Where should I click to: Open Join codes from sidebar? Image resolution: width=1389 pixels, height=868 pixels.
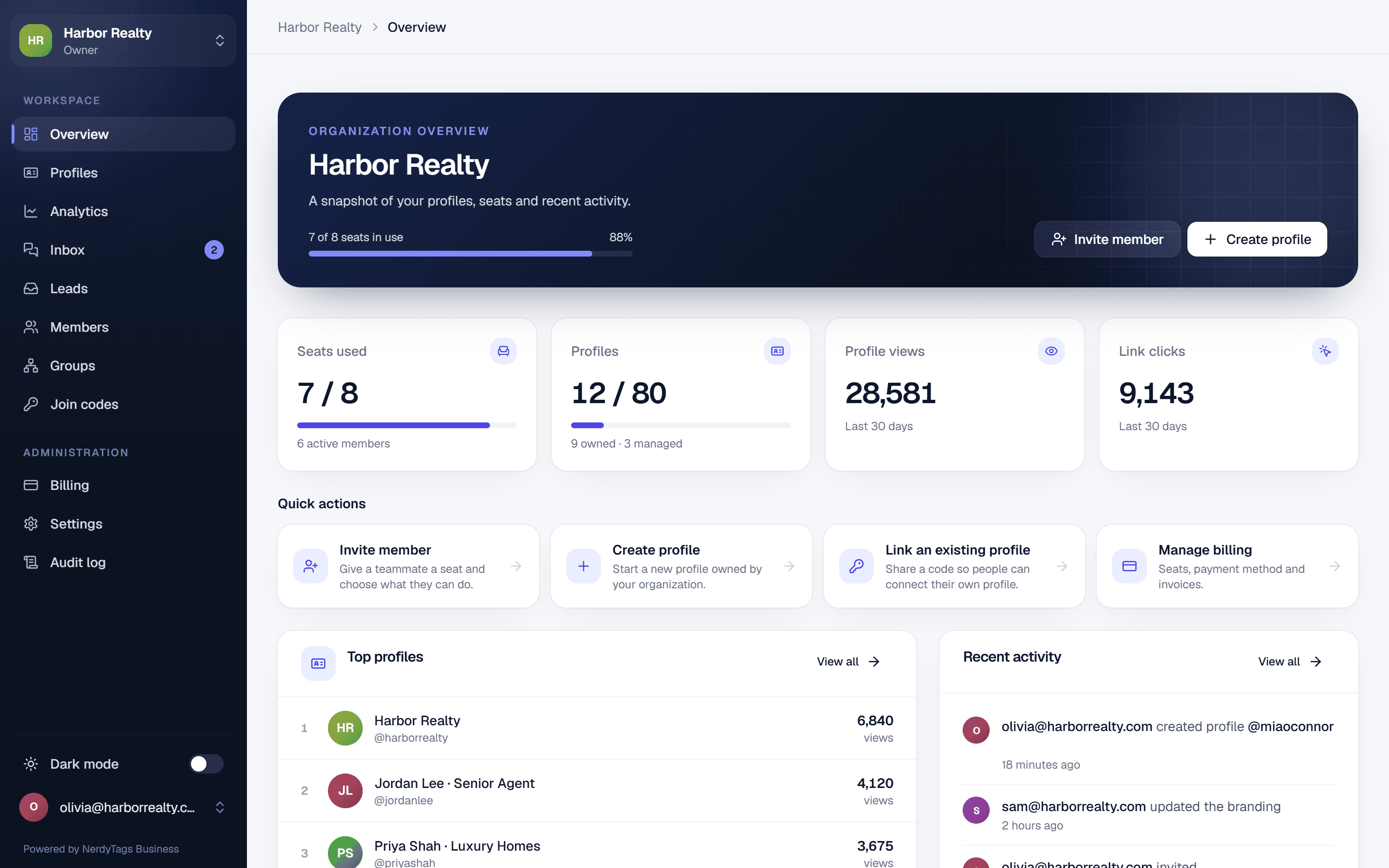pos(123,404)
